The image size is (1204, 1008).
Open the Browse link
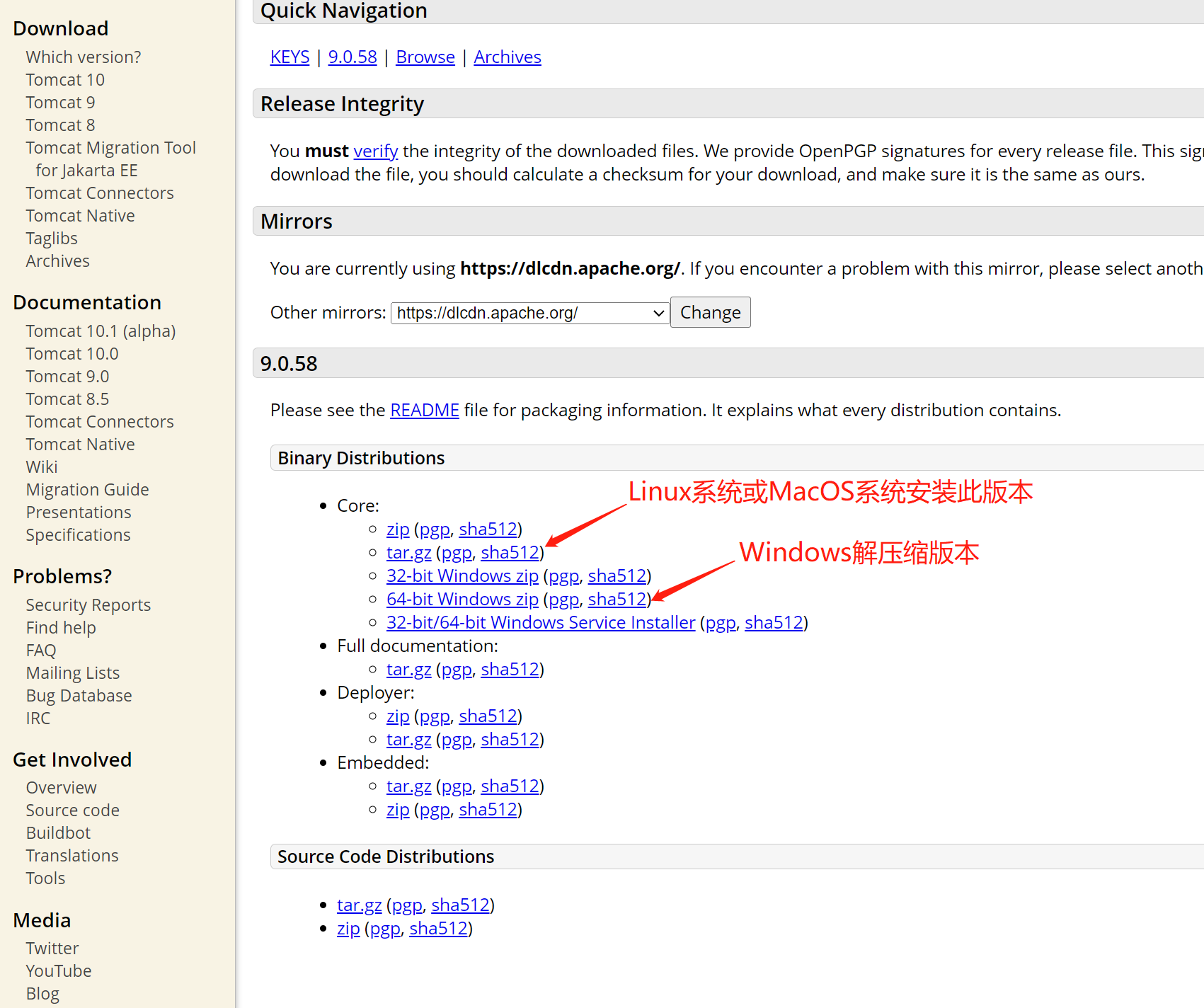[x=425, y=57]
